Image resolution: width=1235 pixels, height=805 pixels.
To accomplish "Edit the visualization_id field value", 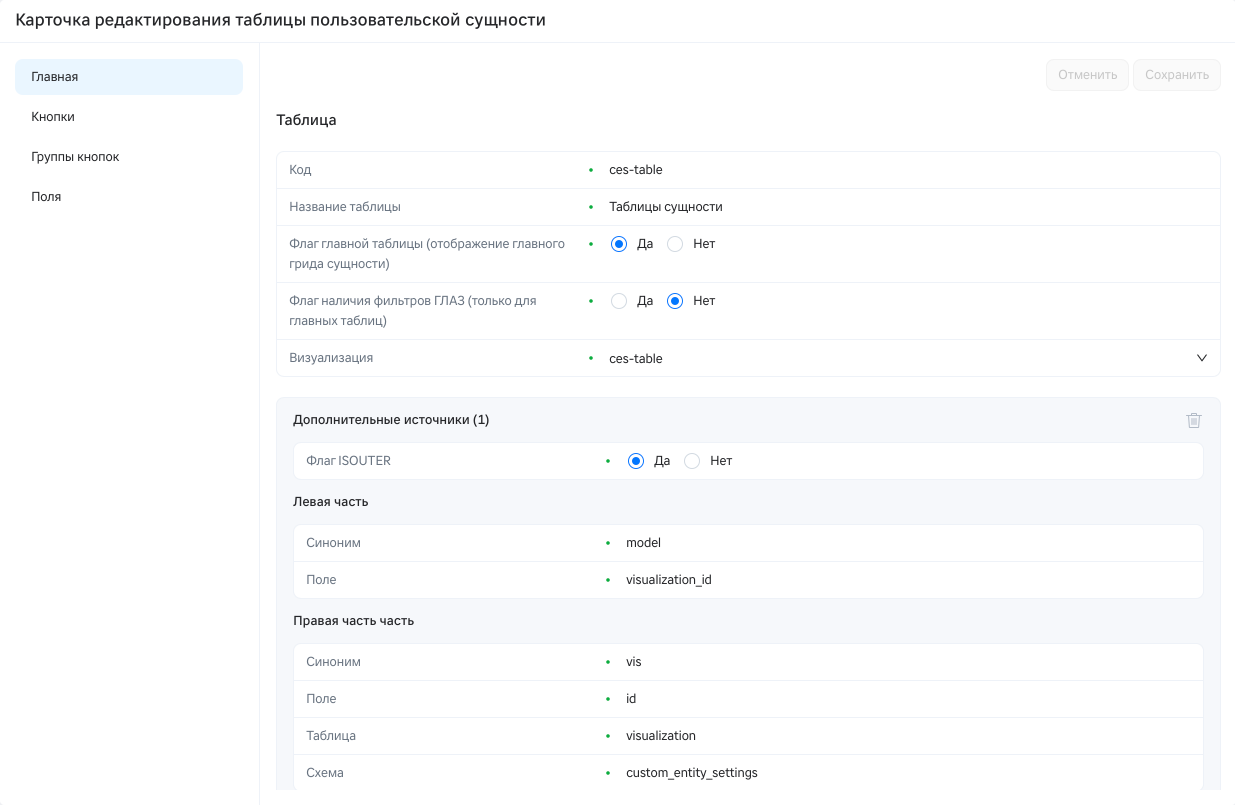I will (x=669, y=580).
